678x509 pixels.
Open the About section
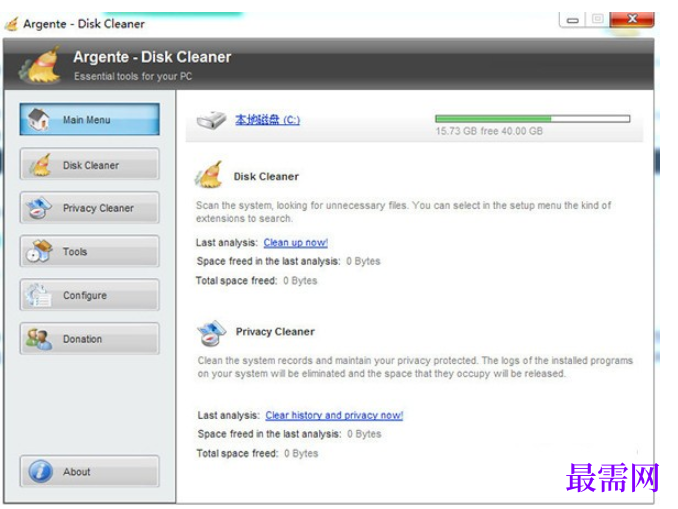coord(90,471)
